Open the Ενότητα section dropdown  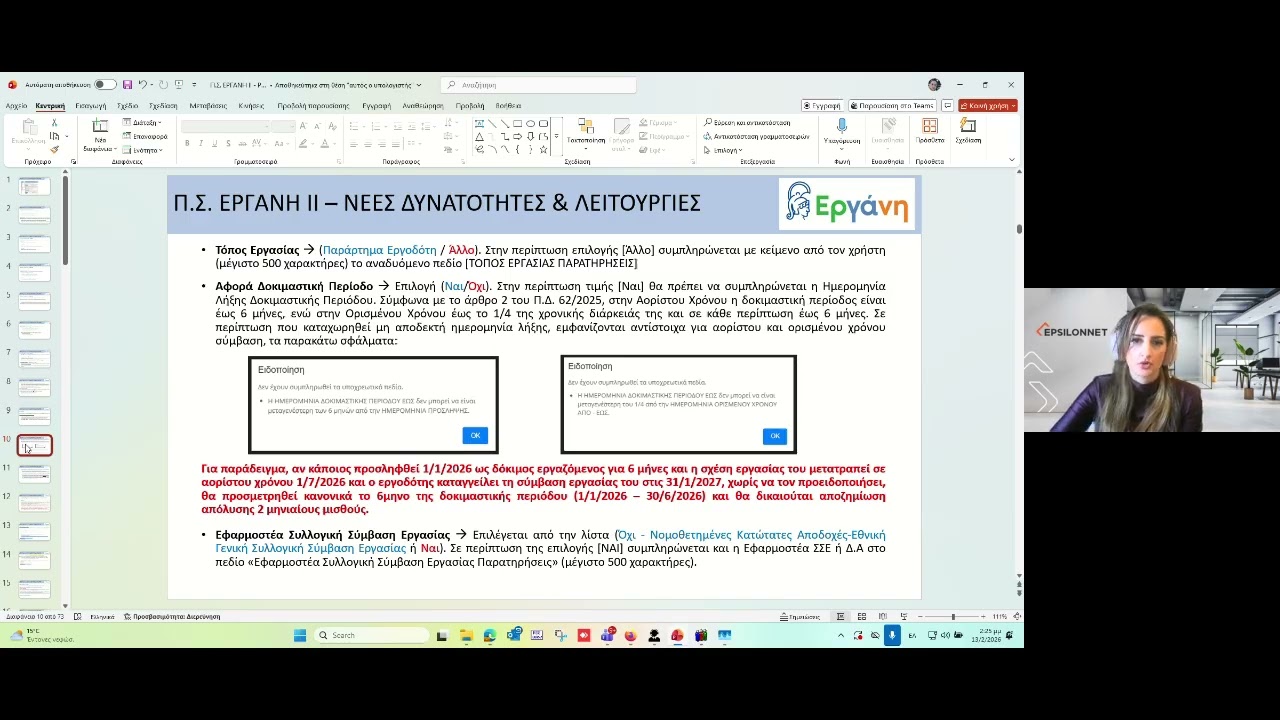coord(143,150)
